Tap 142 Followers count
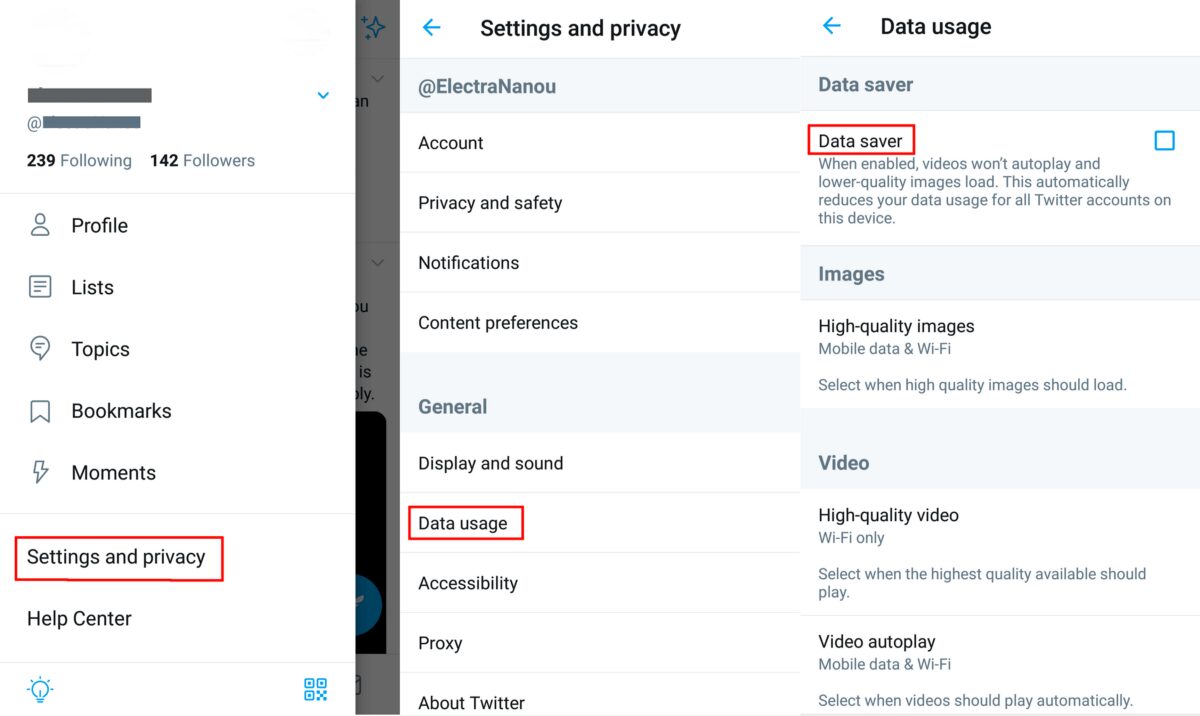Viewport: 1200px width, 716px height. (x=202, y=161)
